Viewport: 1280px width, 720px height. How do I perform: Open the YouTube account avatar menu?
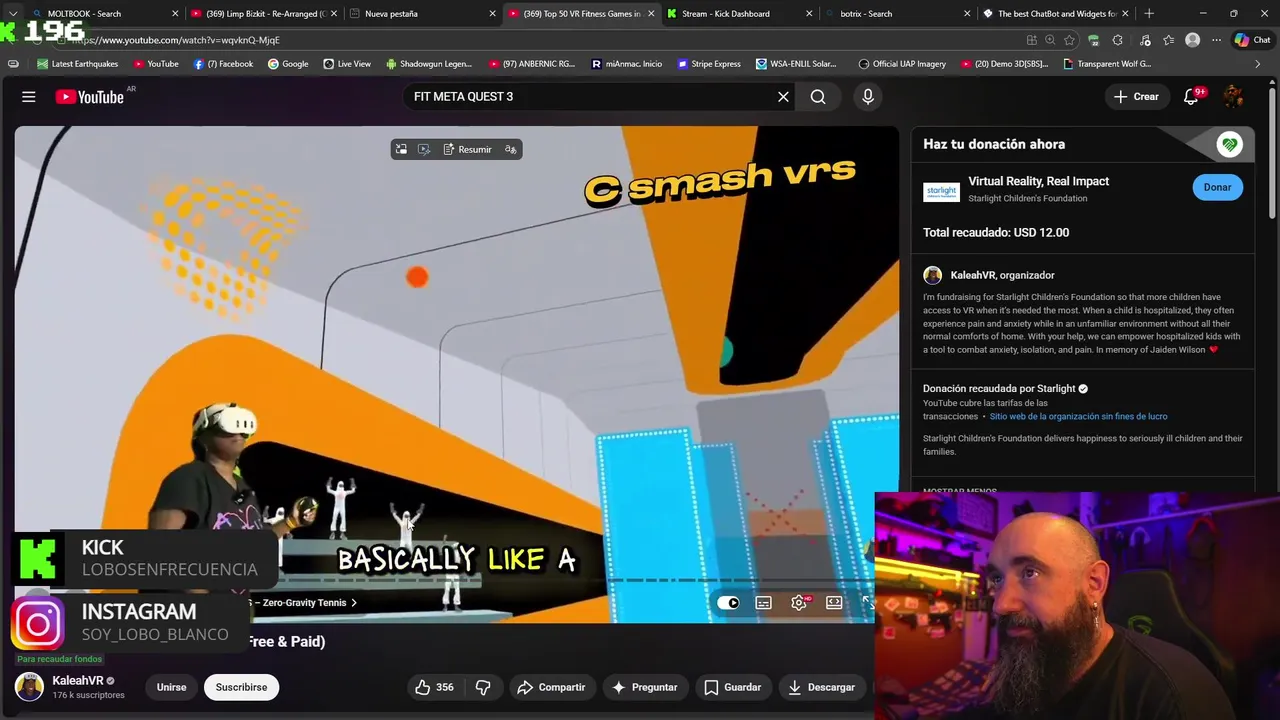click(1233, 97)
